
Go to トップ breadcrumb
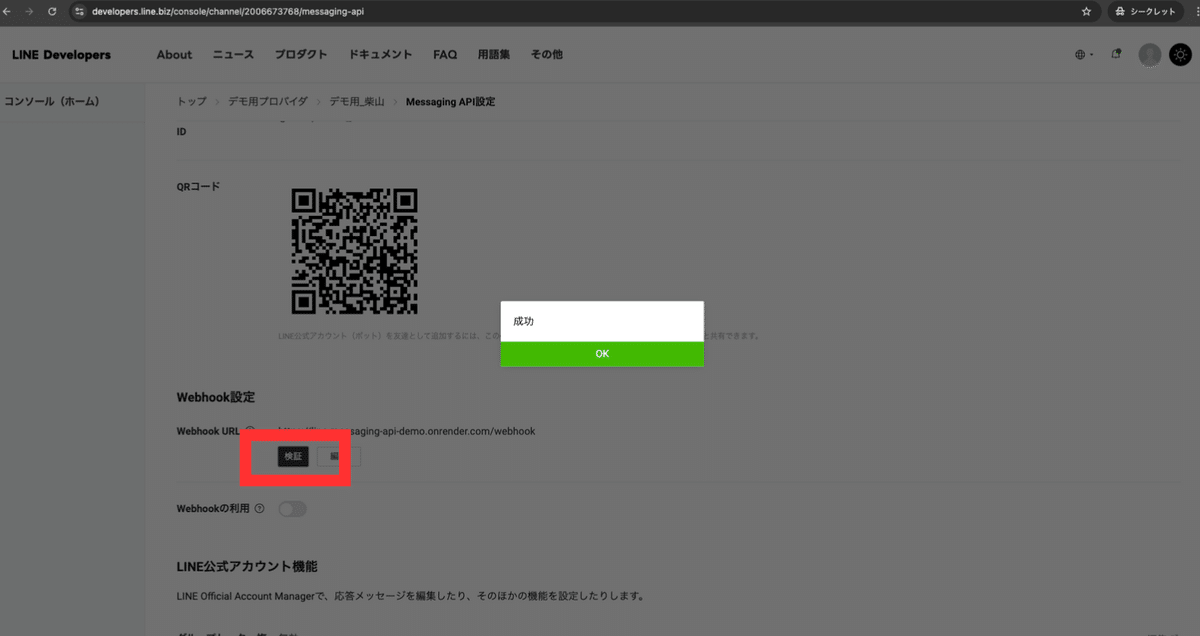click(x=192, y=102)
